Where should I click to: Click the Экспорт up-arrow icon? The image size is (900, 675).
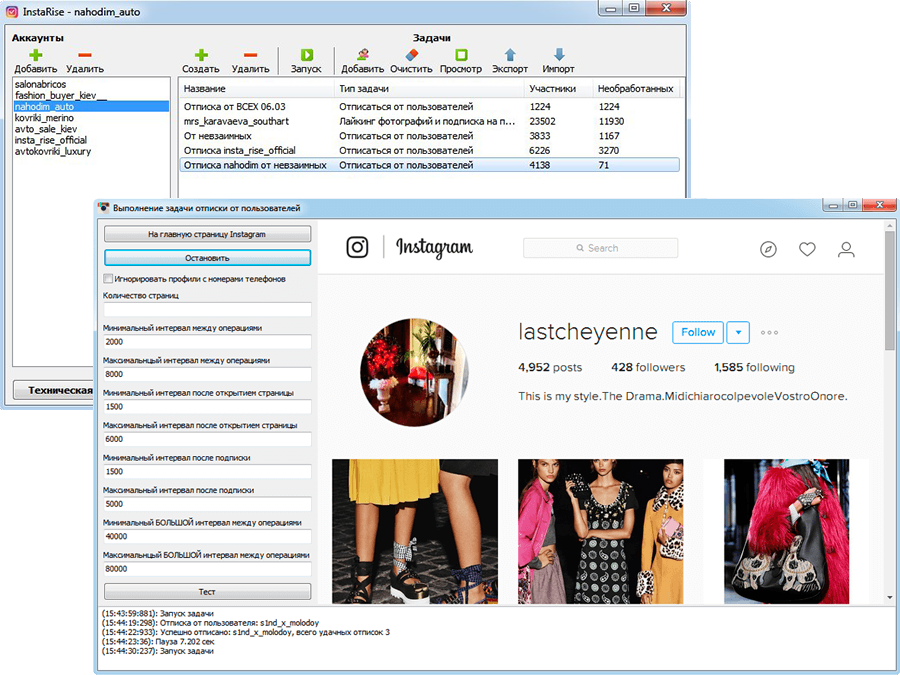tap(510, 55)
